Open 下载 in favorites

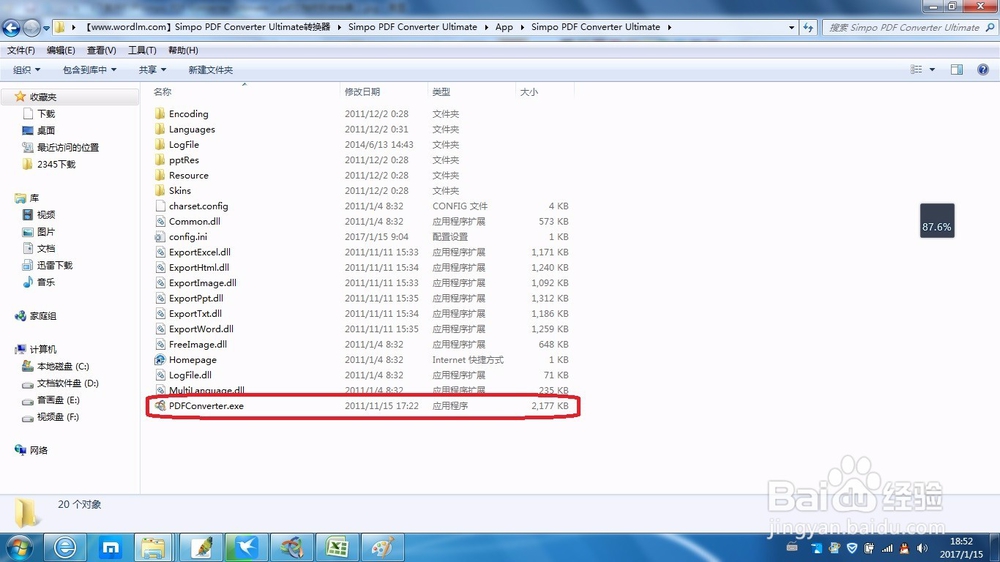(46, 114)
